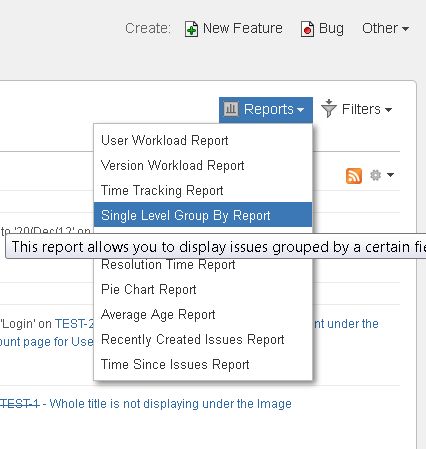Select User Workload Report
This screenshot has width=426, height=449.
(x=203, y=140)
